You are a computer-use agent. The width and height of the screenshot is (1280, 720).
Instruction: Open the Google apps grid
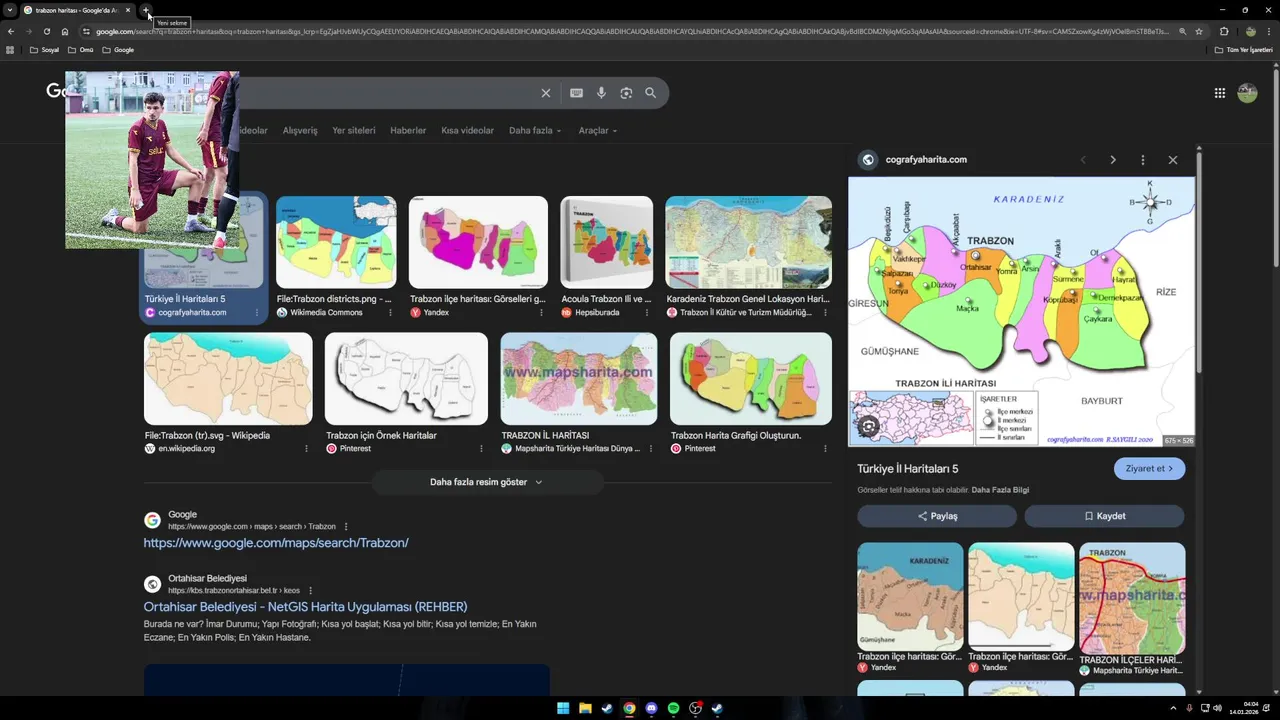pyautogui.click(x=1220, y=93)
